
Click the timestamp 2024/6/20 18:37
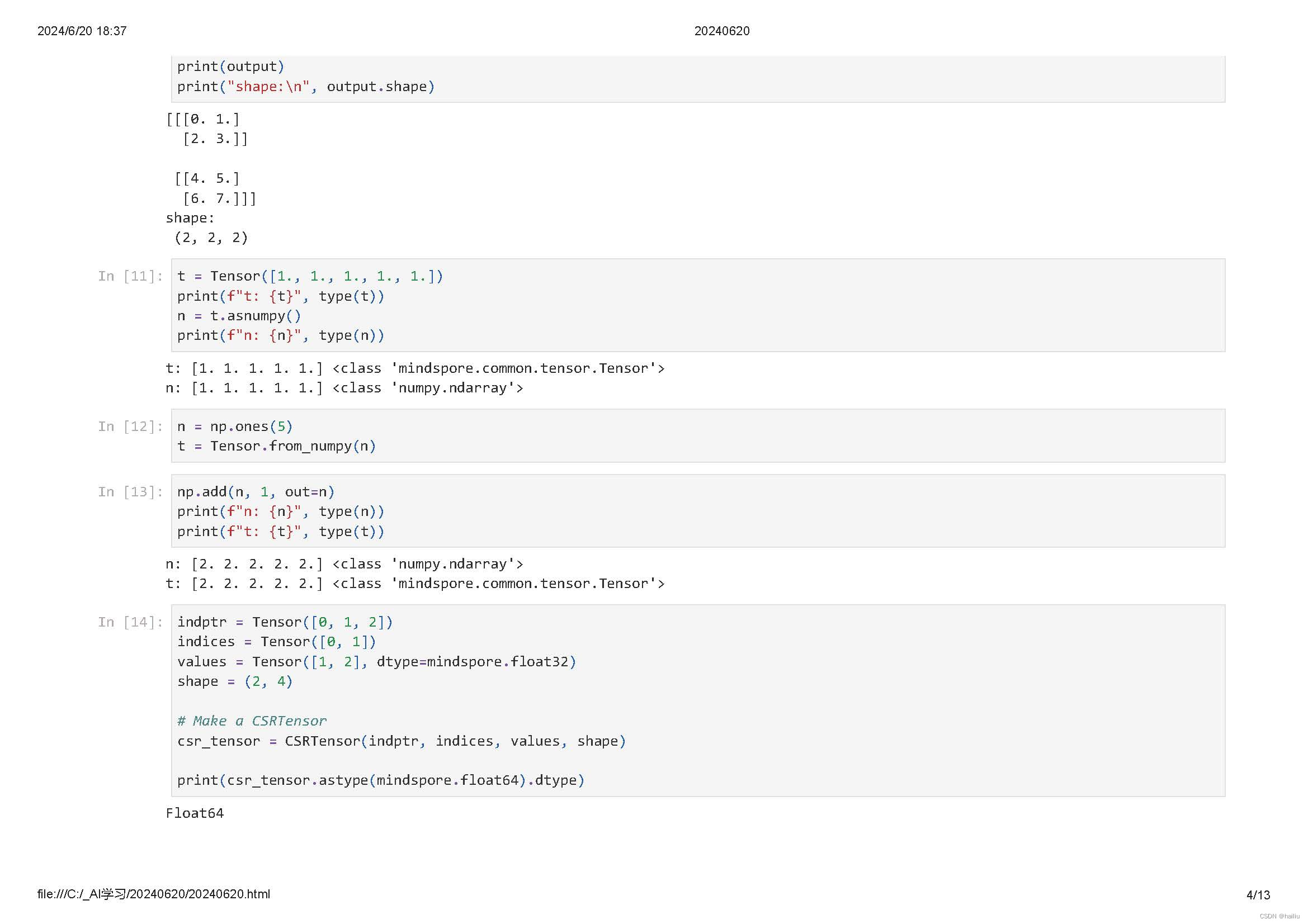pyautogui.click(x=82, y=31)
